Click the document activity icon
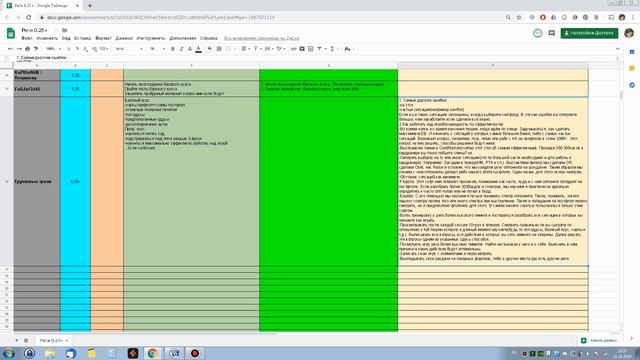Viewport: 640px width, 360px height. point(538,33)
